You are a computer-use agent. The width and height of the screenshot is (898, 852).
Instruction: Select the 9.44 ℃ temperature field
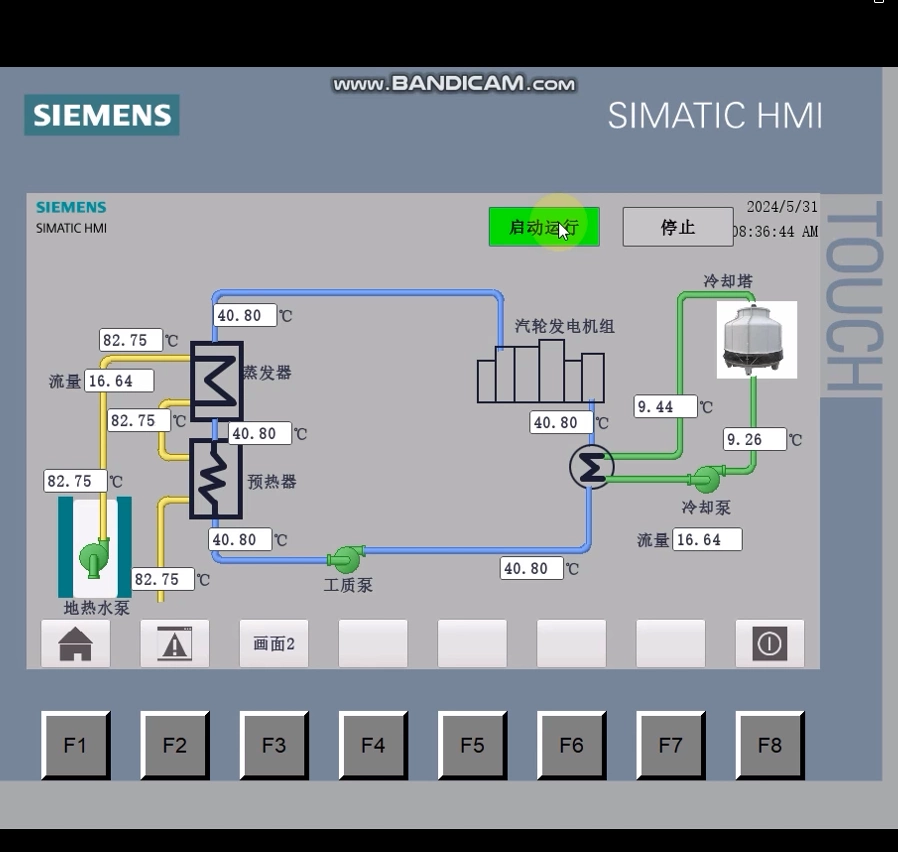(665, 407)
